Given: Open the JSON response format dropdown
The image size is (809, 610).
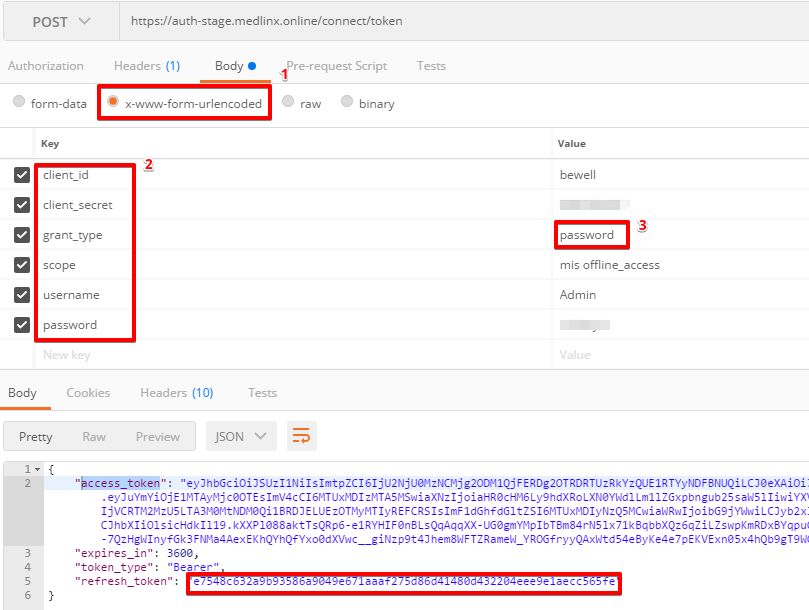Looking at the screenshot, I should (240, 436).
